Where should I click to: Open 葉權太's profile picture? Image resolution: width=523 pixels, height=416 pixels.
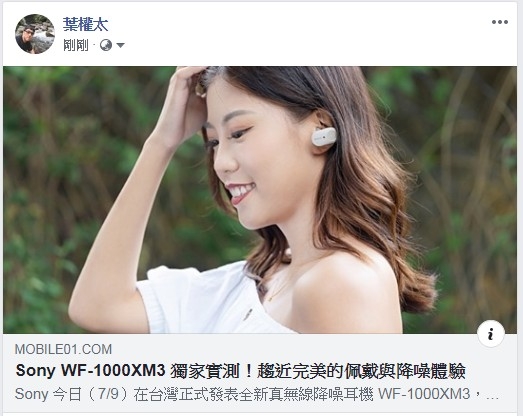(35, 34)
